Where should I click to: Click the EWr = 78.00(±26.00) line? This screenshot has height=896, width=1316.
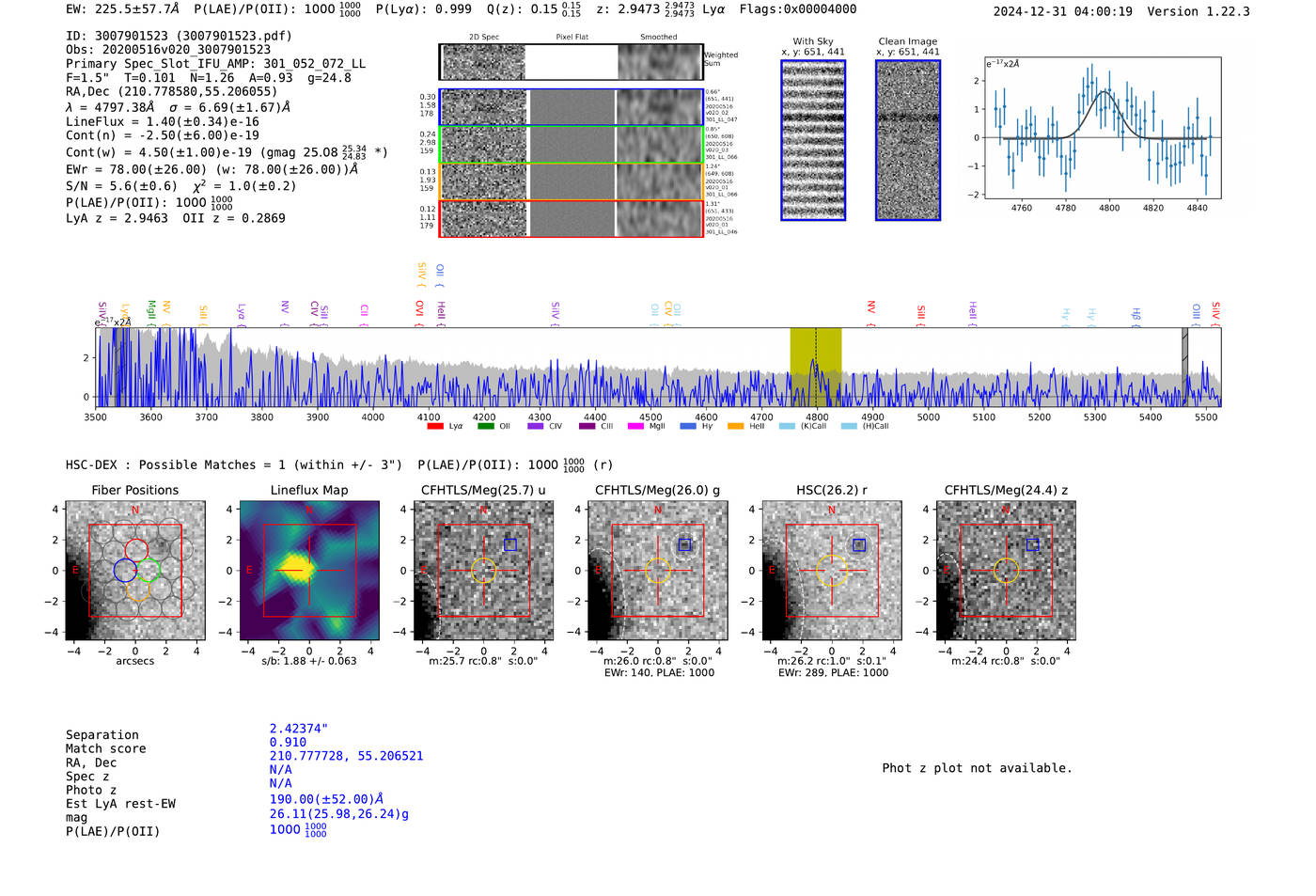click(212, 170)
